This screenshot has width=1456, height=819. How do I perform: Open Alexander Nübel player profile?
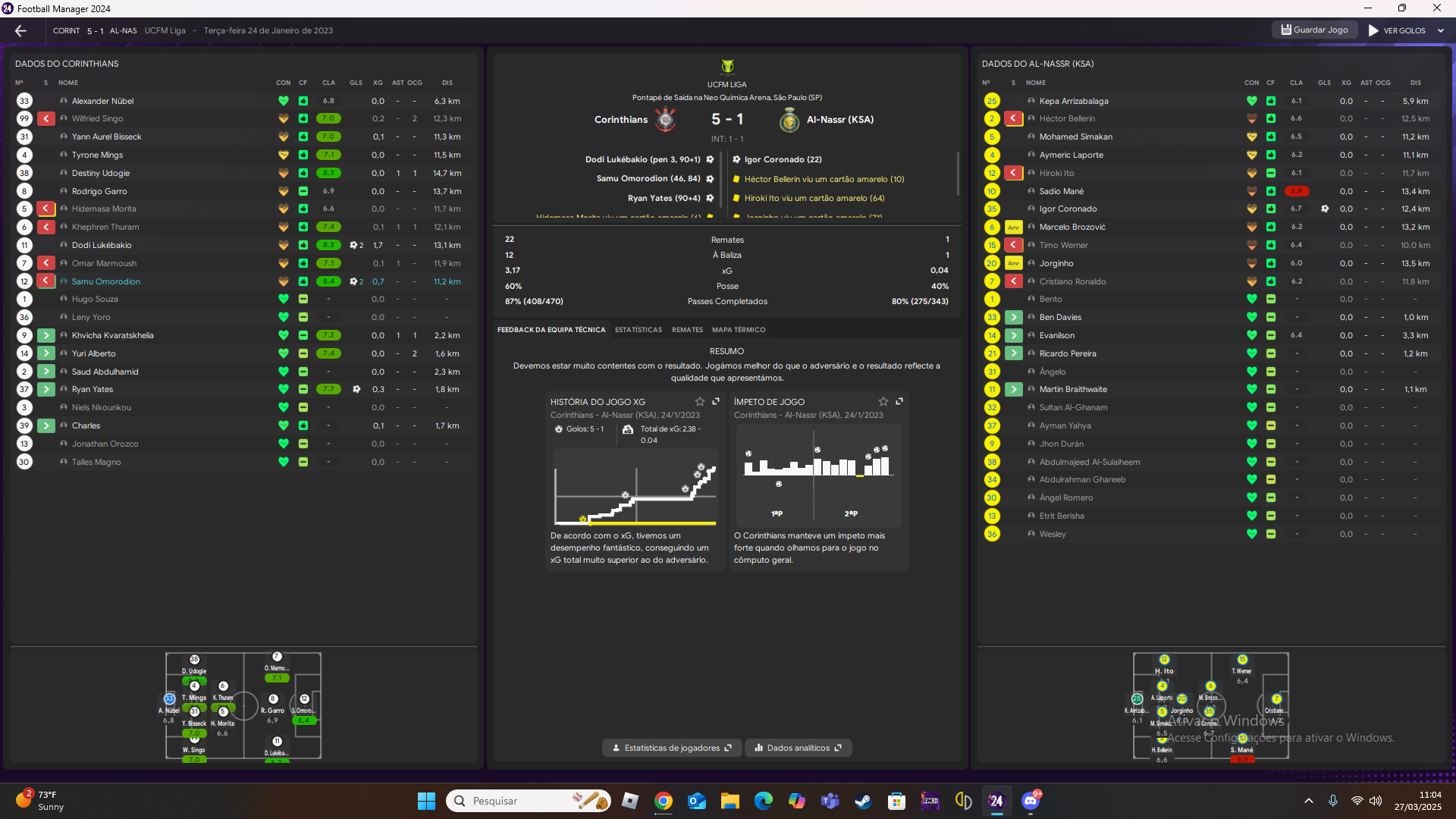(102, 101)
